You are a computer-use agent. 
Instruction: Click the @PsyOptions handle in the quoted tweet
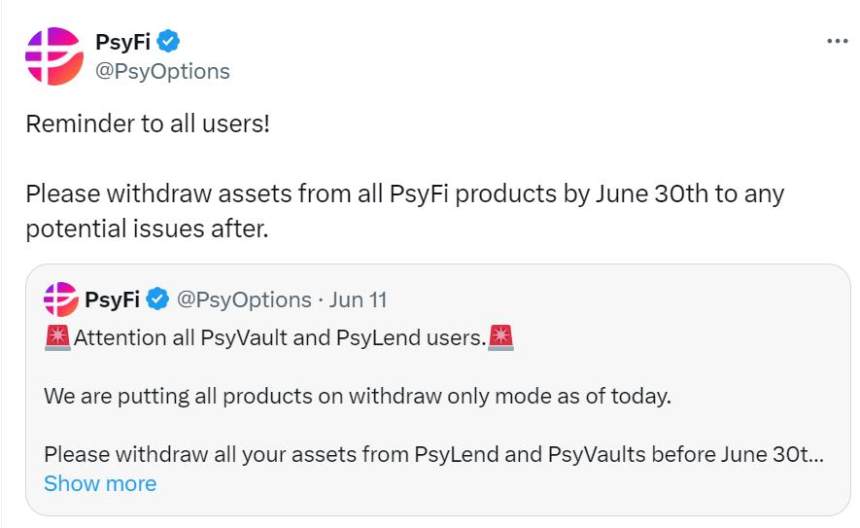(x=244, y=299)
